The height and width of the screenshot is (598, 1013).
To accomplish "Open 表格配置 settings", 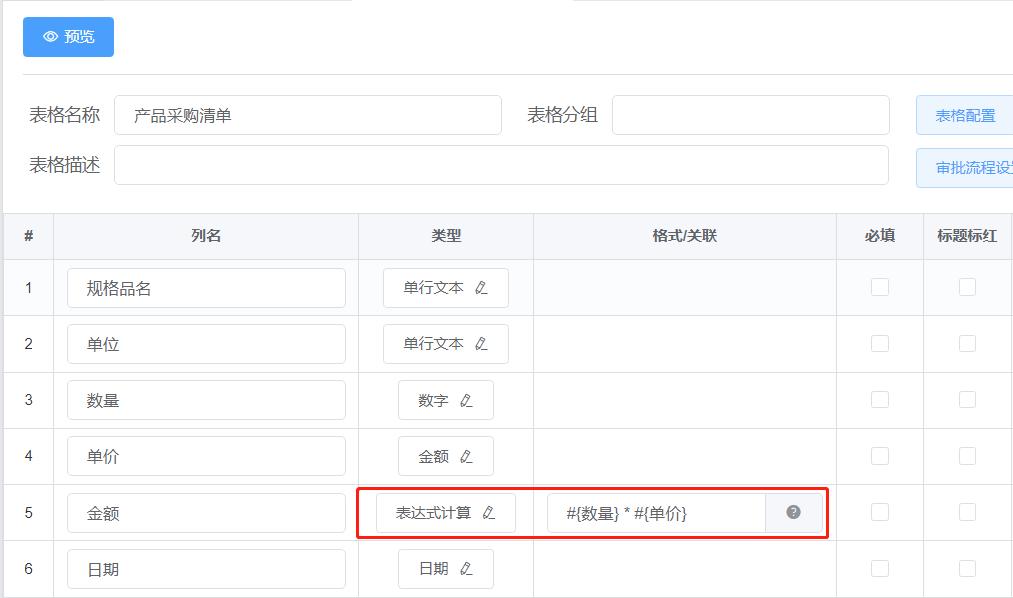I will [x=963, y=114].
